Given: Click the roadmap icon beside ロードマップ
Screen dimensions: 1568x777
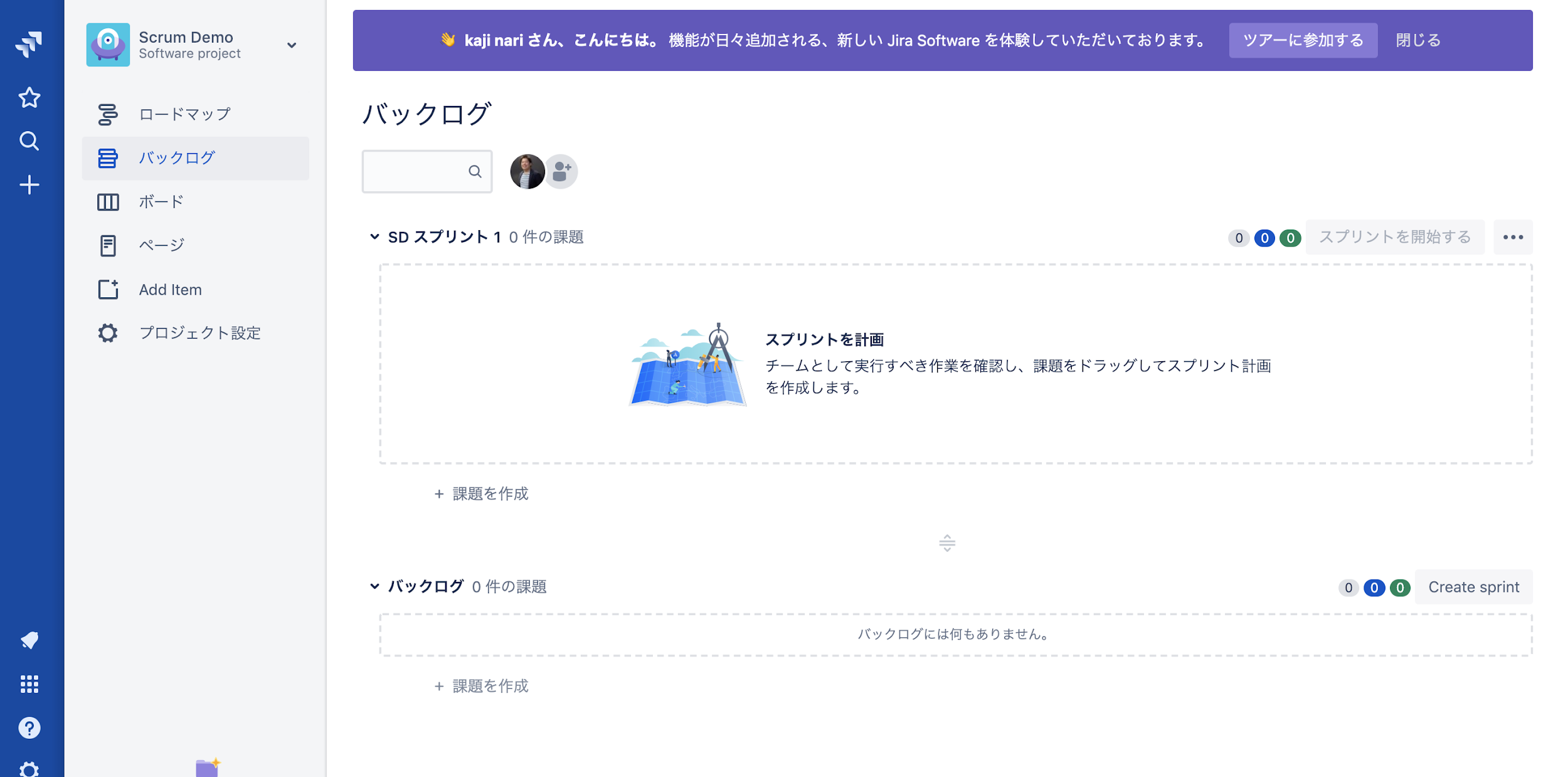Looking at the screenshot, I should pos(108,114).
